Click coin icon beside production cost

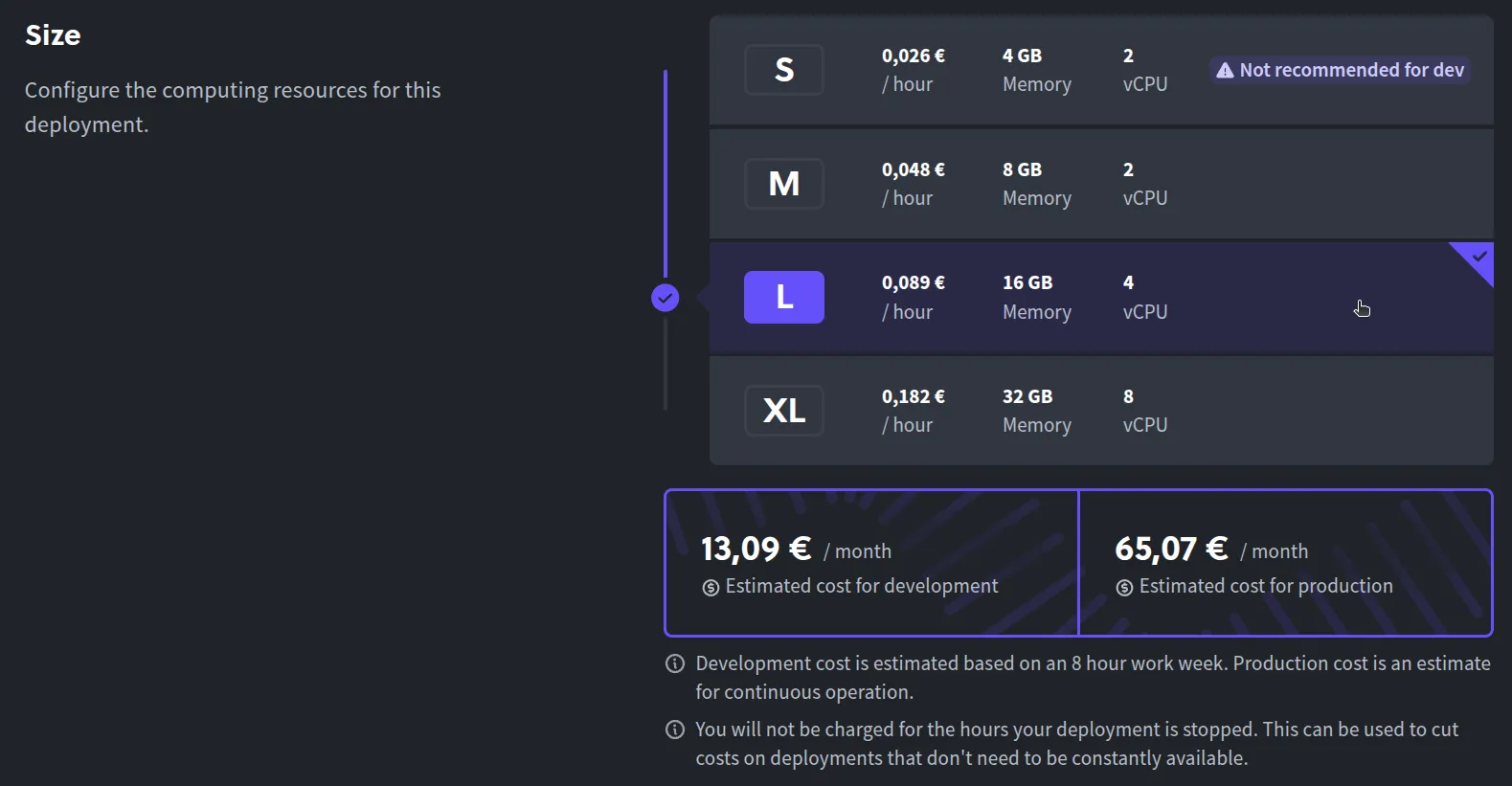[x=1124, y=588]
